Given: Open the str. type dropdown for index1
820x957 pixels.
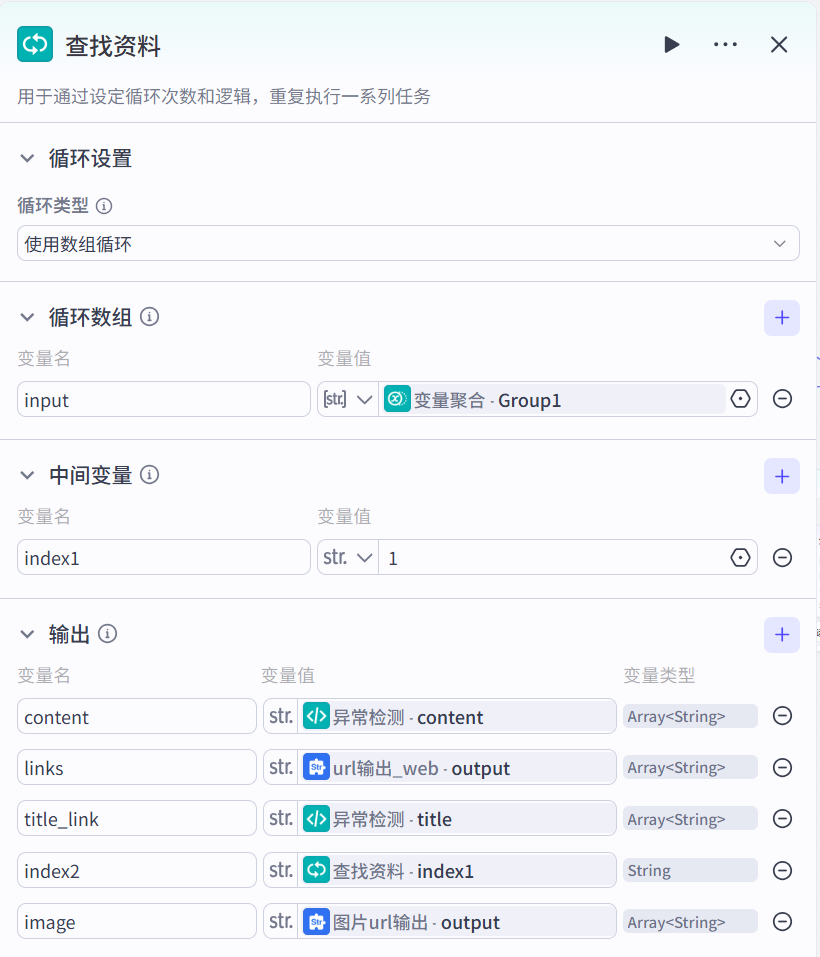Looking at the screenshot, I should (x=348, y=558).
